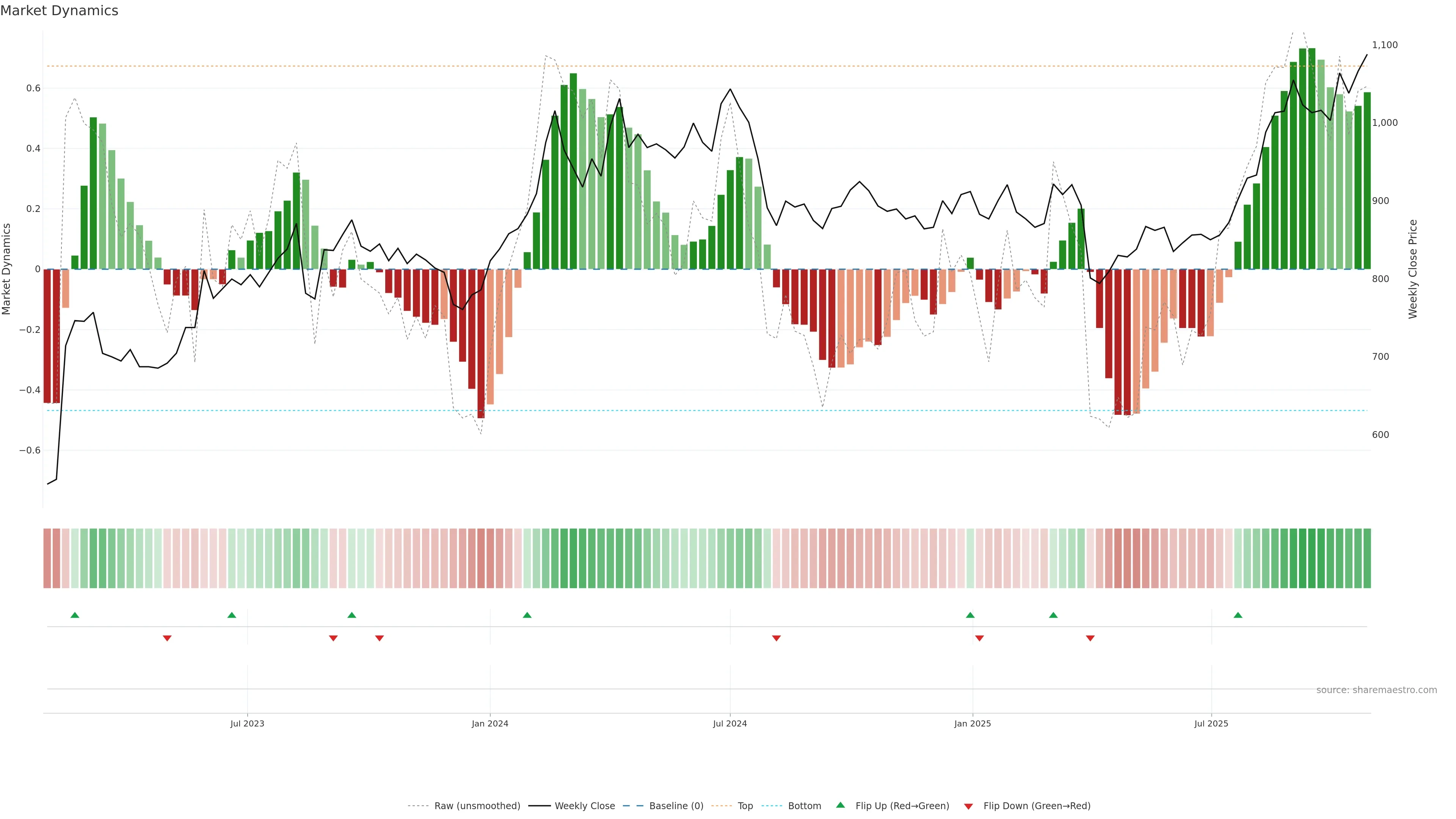Toggle the Baseline (0) legend entry
The image size is (1456, 819).
(x=676, y=805)
